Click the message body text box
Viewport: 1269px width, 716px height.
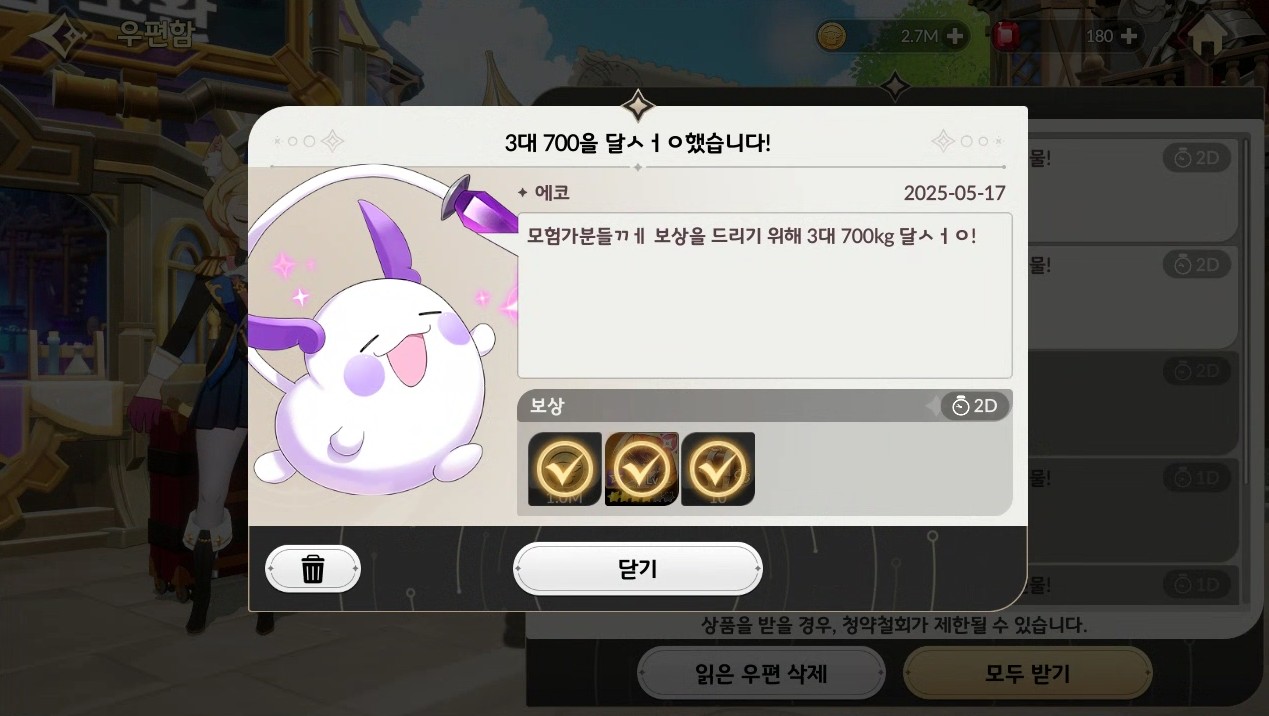764,295
